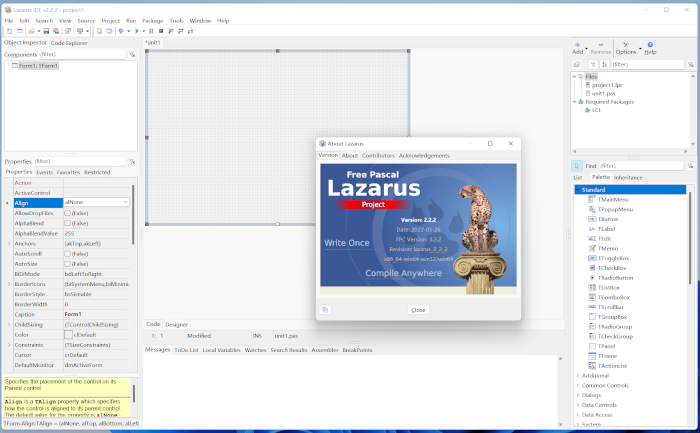
Task: Click the green Run toolbar button
Action: pyautogui.click(x=137, y=31)
